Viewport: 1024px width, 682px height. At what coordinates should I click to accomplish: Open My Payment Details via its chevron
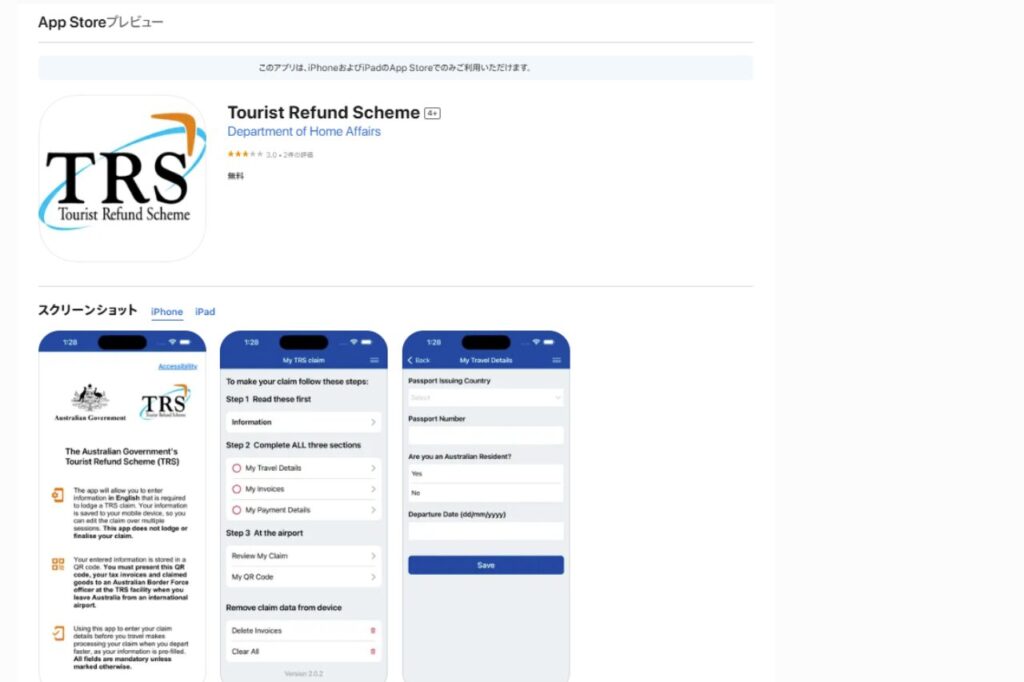(x=373, y=510)
